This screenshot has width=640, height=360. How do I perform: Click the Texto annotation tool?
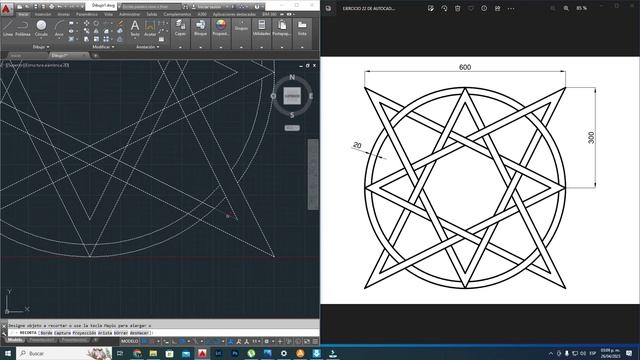pos(135,28)
